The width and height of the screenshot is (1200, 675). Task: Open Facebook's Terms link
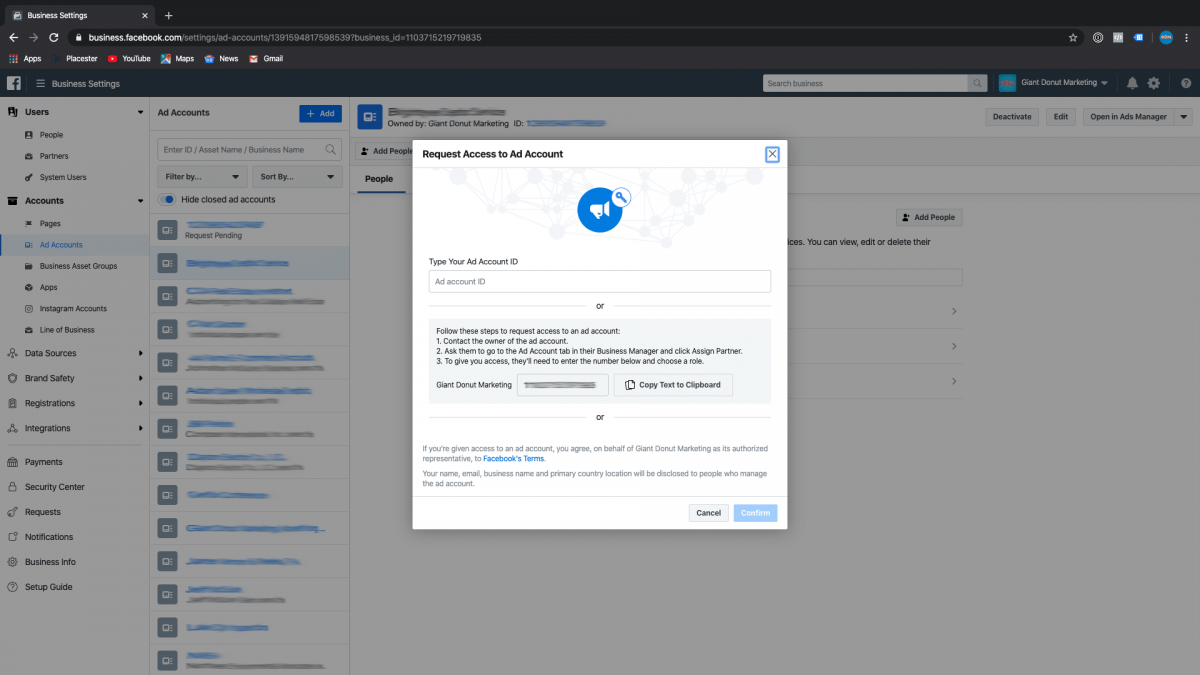pos(513,458)
